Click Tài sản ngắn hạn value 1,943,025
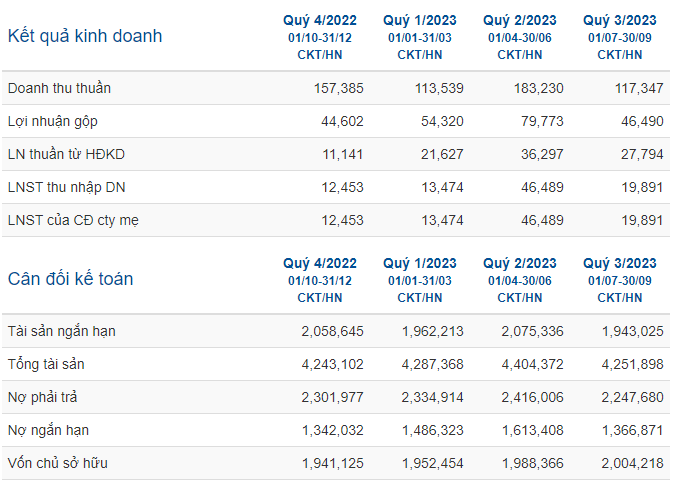The width and height of the screenshot is (673, 483). 633,331
